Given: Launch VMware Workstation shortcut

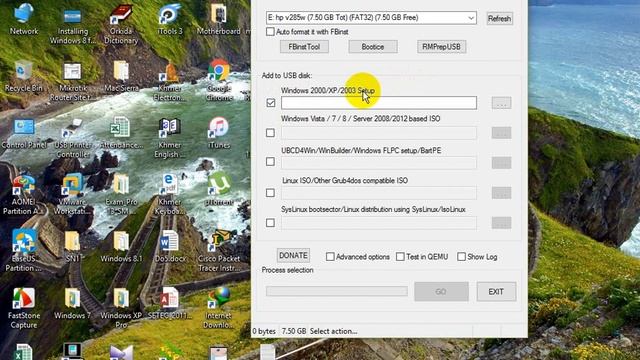Looking at the screenshot, I should (72, 195).
